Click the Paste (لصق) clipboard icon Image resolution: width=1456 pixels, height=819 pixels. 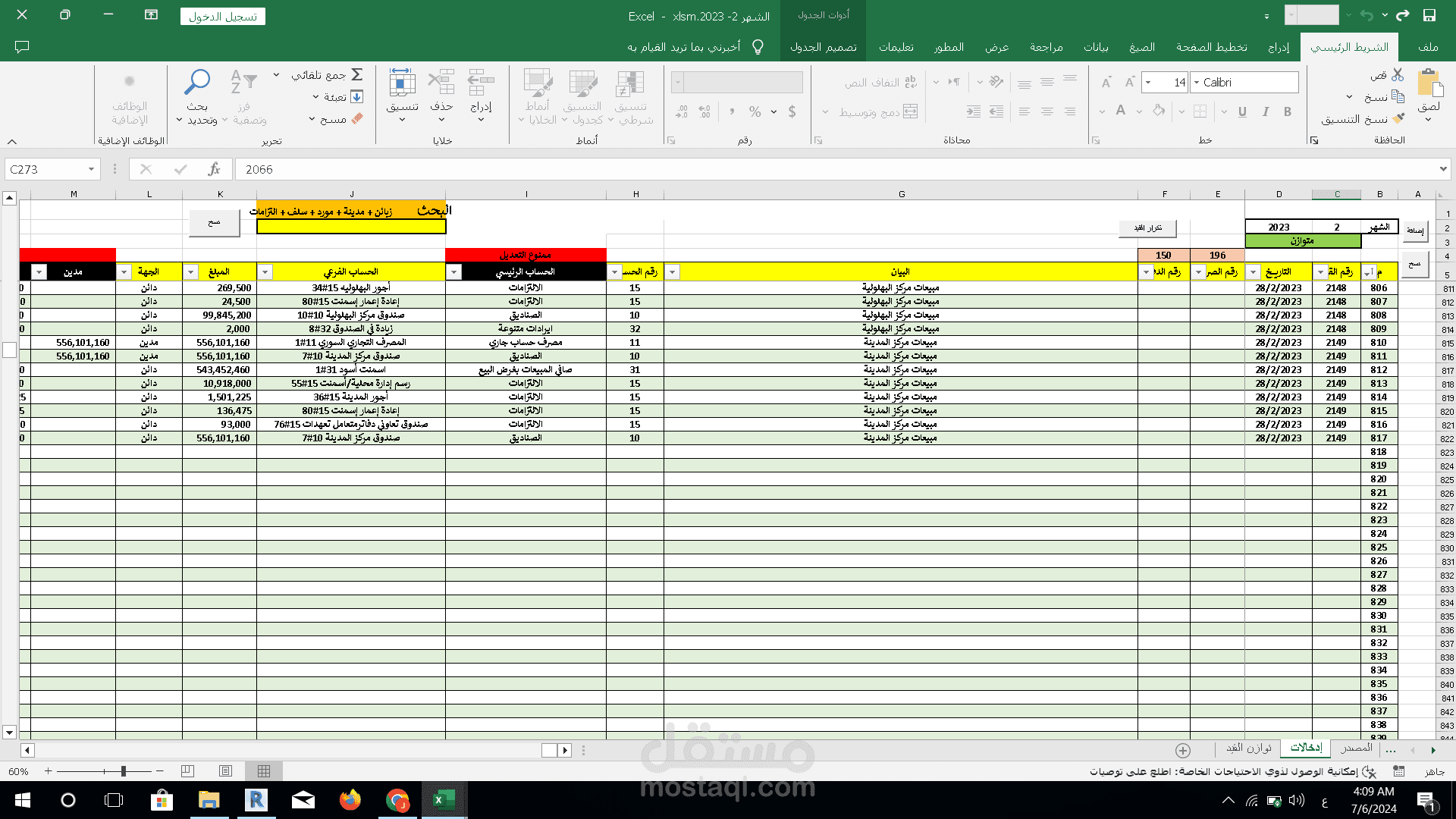tap(1429, 83)
